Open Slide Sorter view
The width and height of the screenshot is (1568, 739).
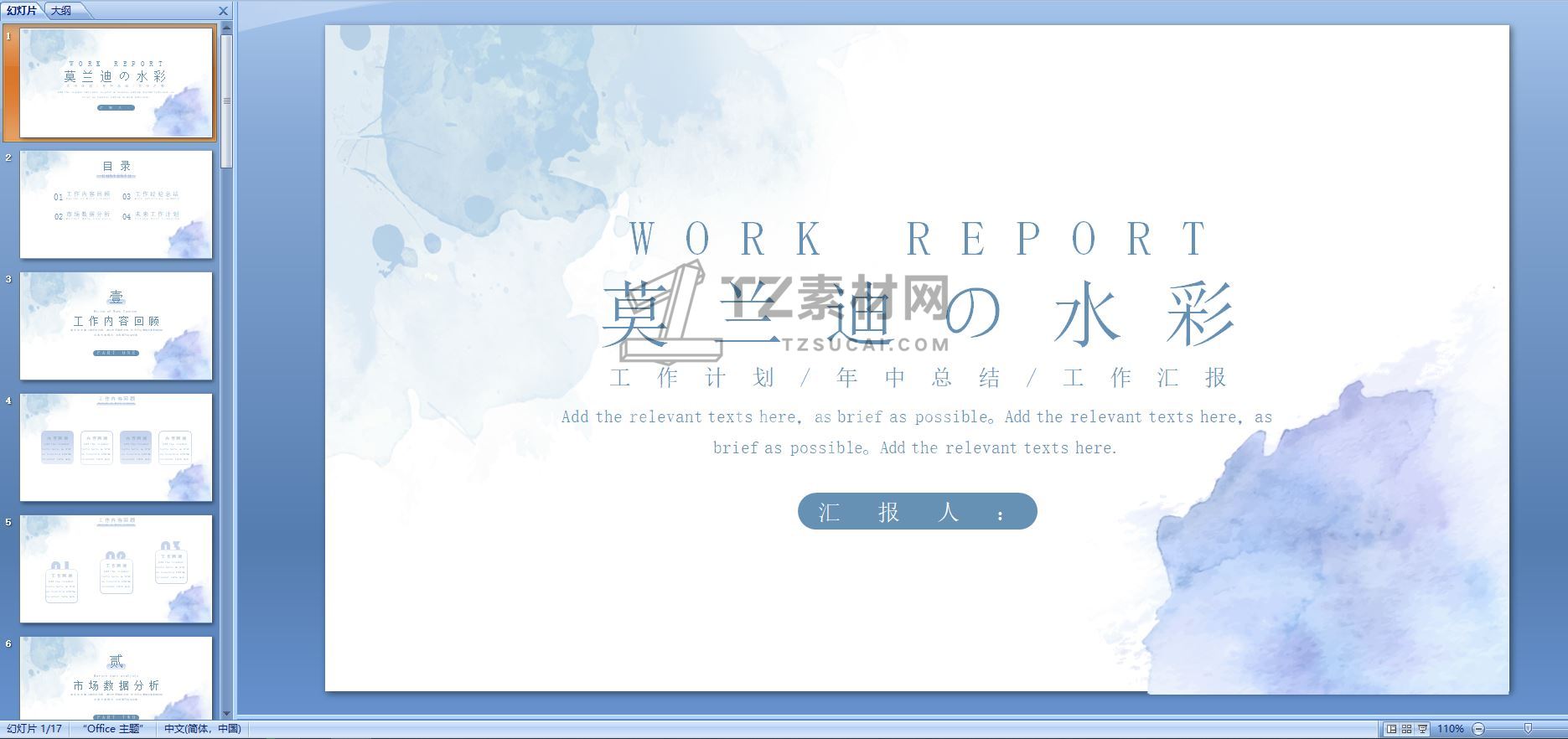coord(1406,729)
